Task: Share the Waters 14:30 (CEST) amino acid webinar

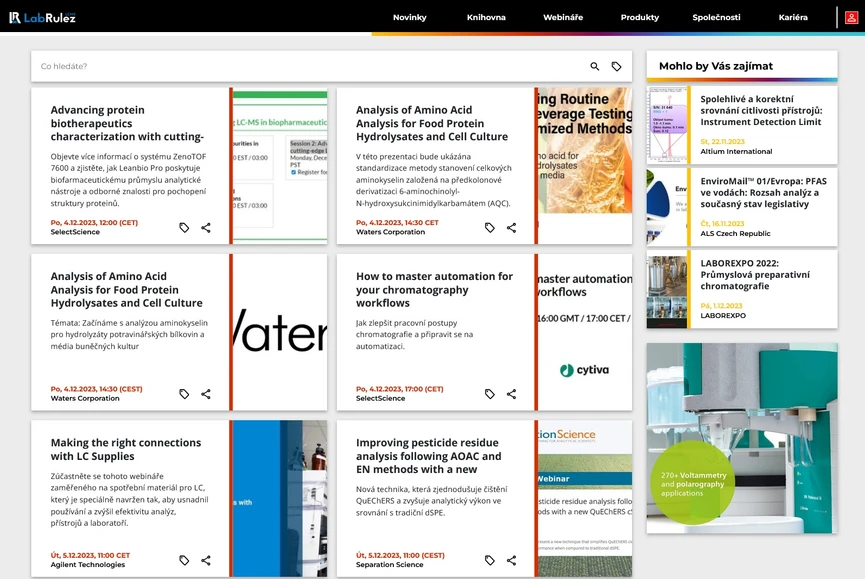Action: point(206,394)
